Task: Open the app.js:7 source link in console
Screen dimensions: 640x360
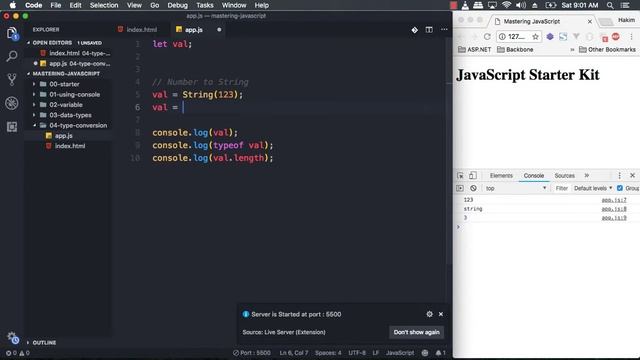Action: pyautogui.click(x=614, y=200)
